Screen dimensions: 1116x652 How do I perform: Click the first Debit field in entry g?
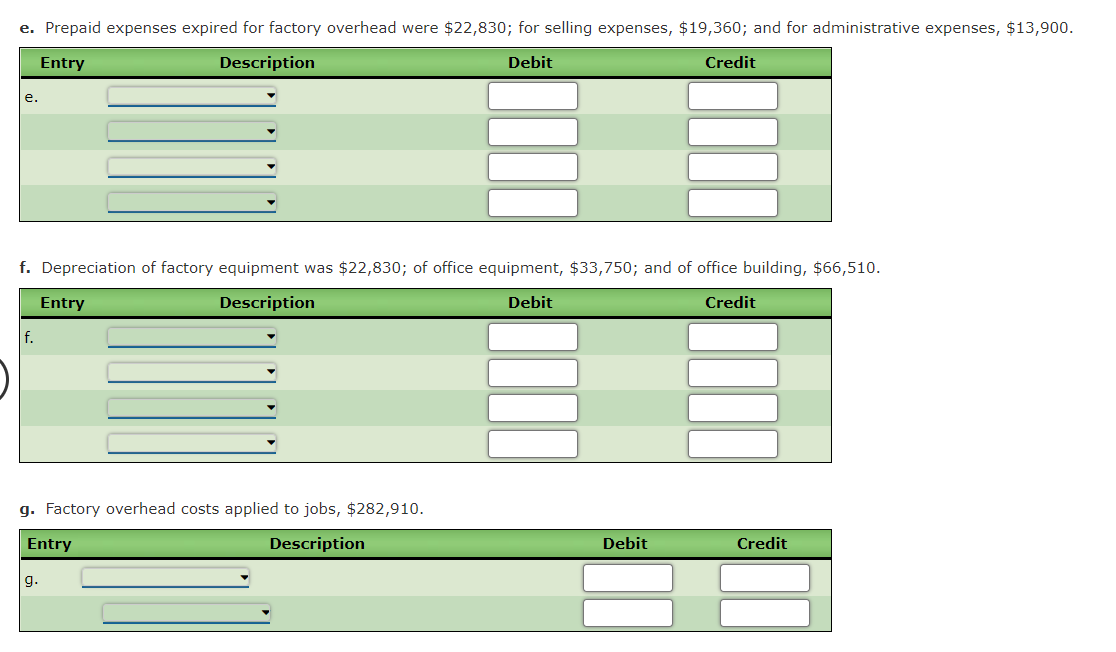627,577
